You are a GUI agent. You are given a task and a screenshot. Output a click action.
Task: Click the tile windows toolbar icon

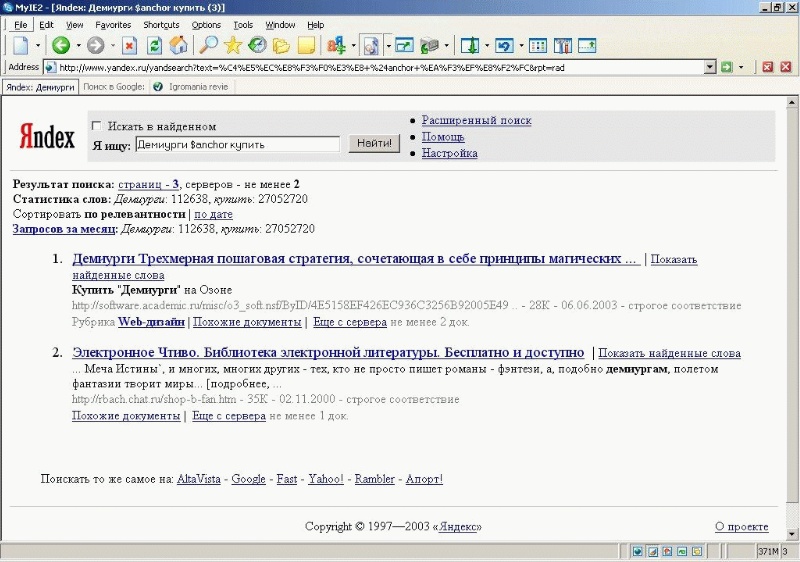coord(538,46)
